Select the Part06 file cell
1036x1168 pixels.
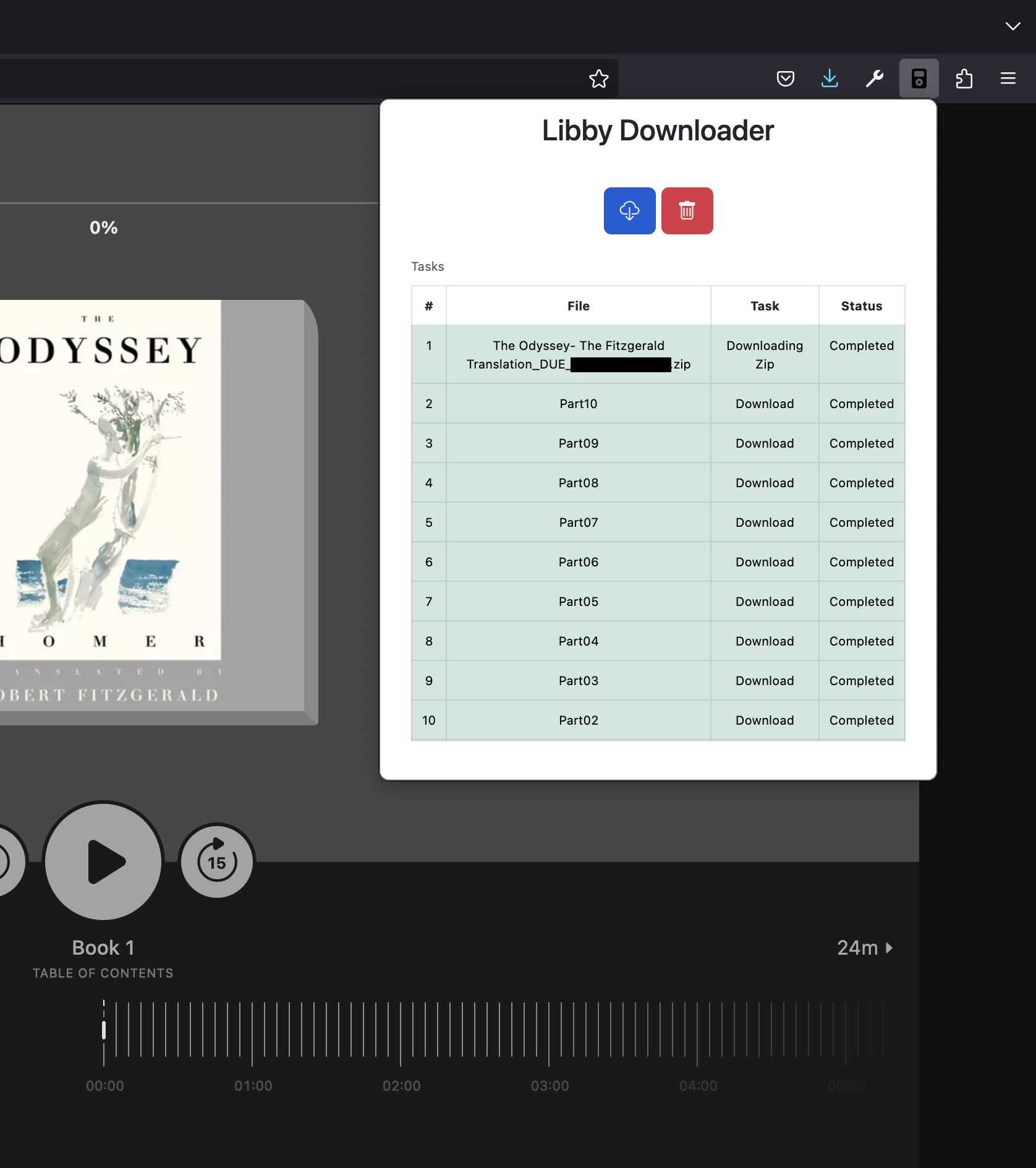[579, 562]
